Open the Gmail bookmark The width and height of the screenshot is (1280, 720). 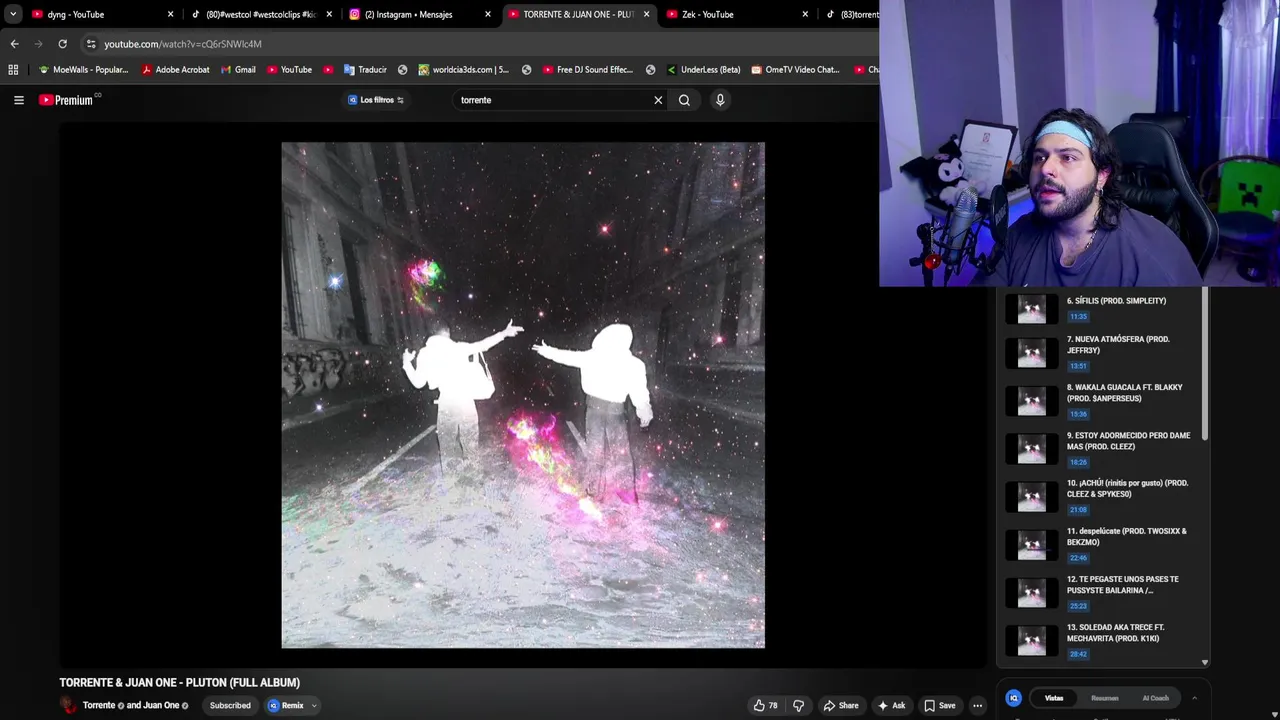(x=237, y=70)
